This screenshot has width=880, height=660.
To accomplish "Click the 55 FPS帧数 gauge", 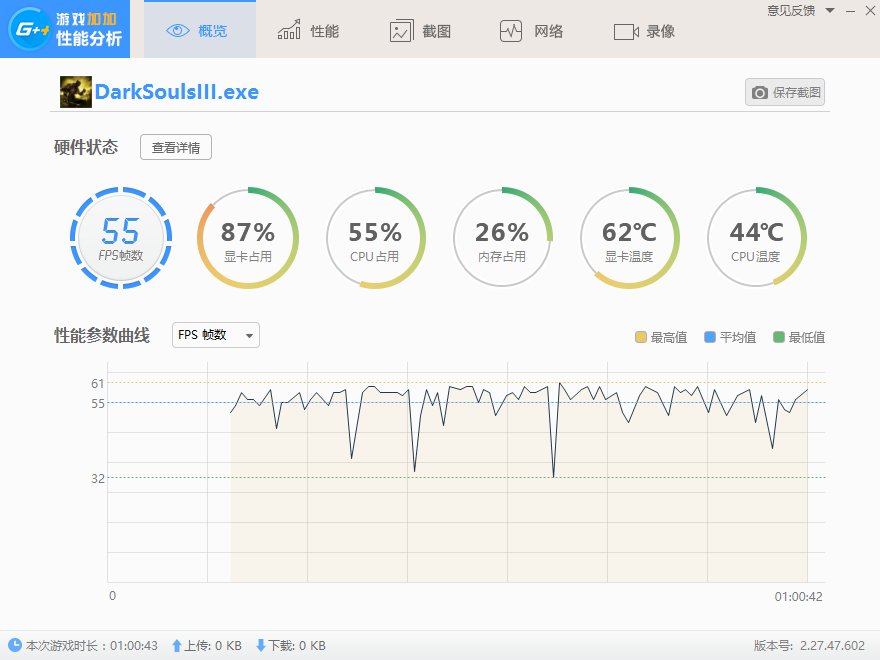I will coord(121,238).
